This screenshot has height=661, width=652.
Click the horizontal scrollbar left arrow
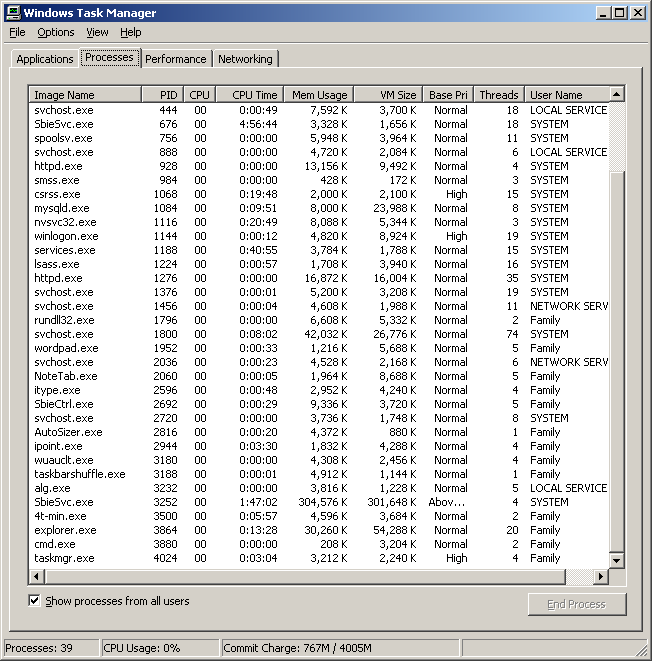pyautogui.click(x=37, y=576)
